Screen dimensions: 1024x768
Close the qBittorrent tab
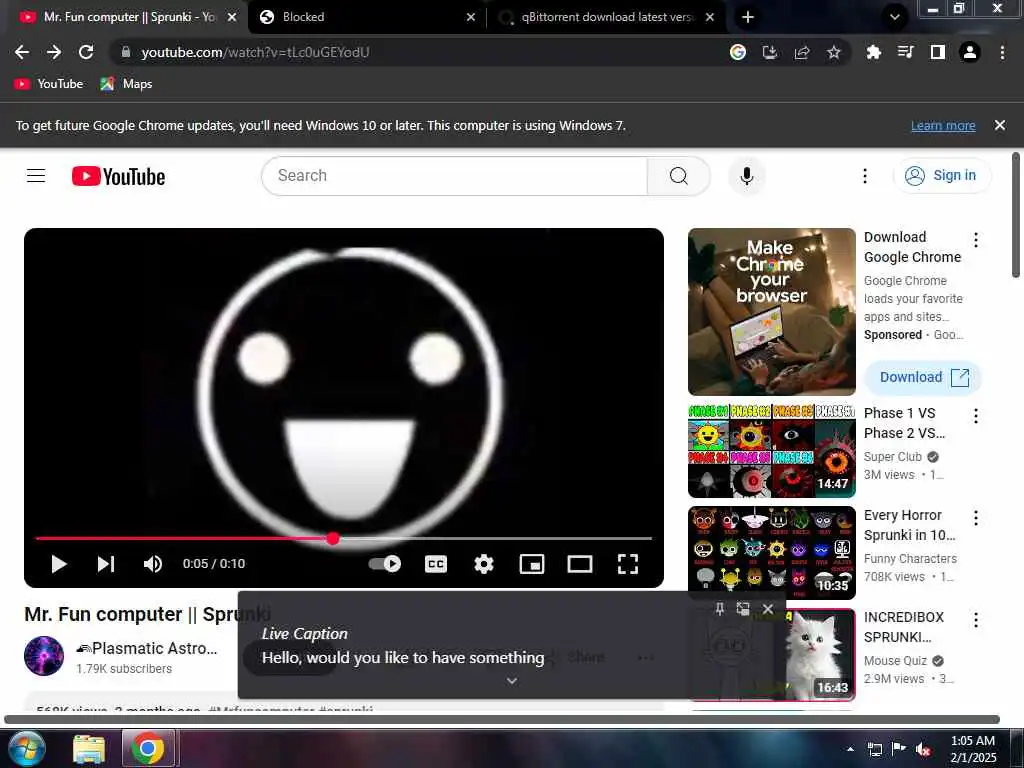pos(710,17)
